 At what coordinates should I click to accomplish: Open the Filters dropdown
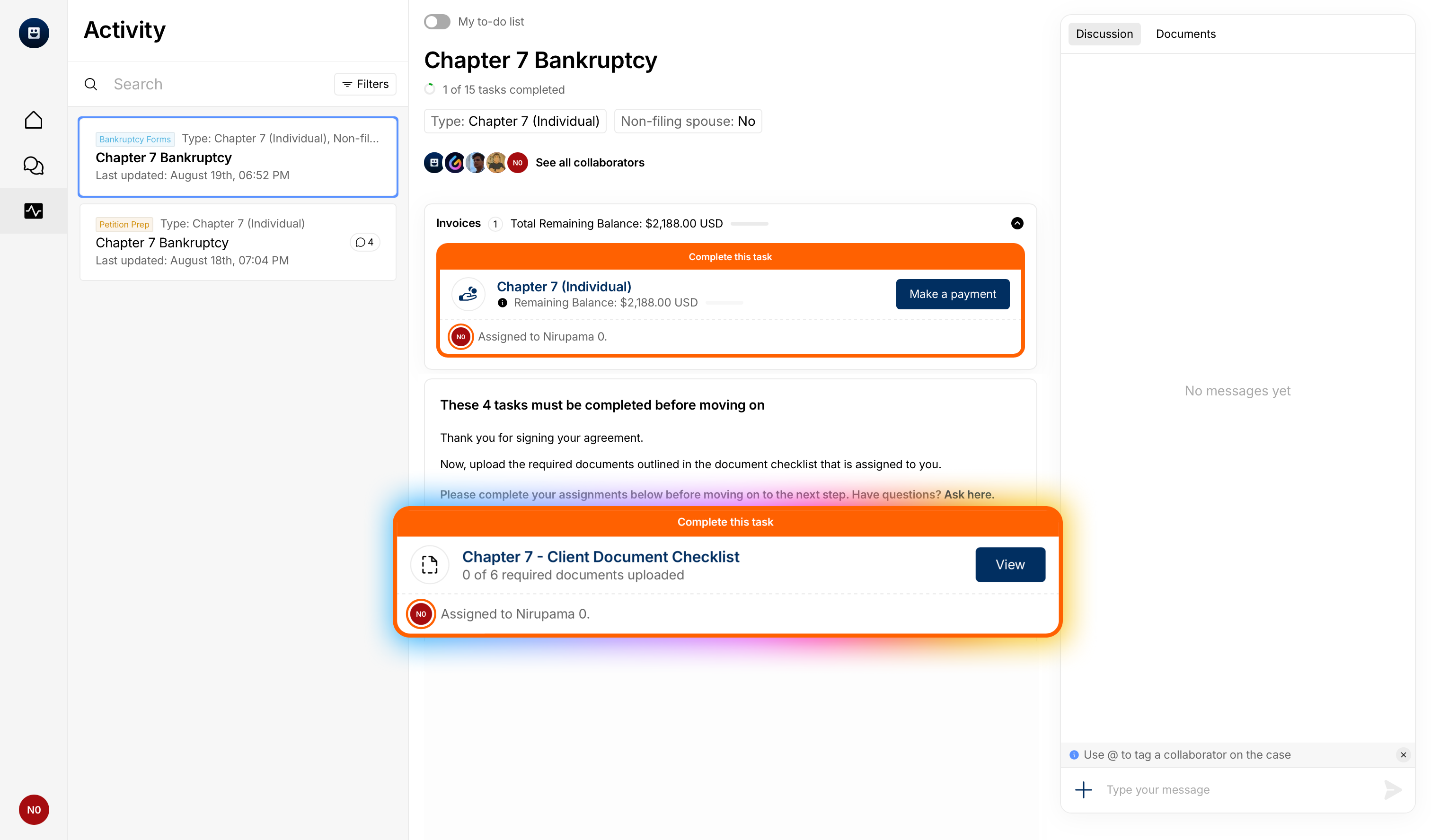(x=365, y=84)
